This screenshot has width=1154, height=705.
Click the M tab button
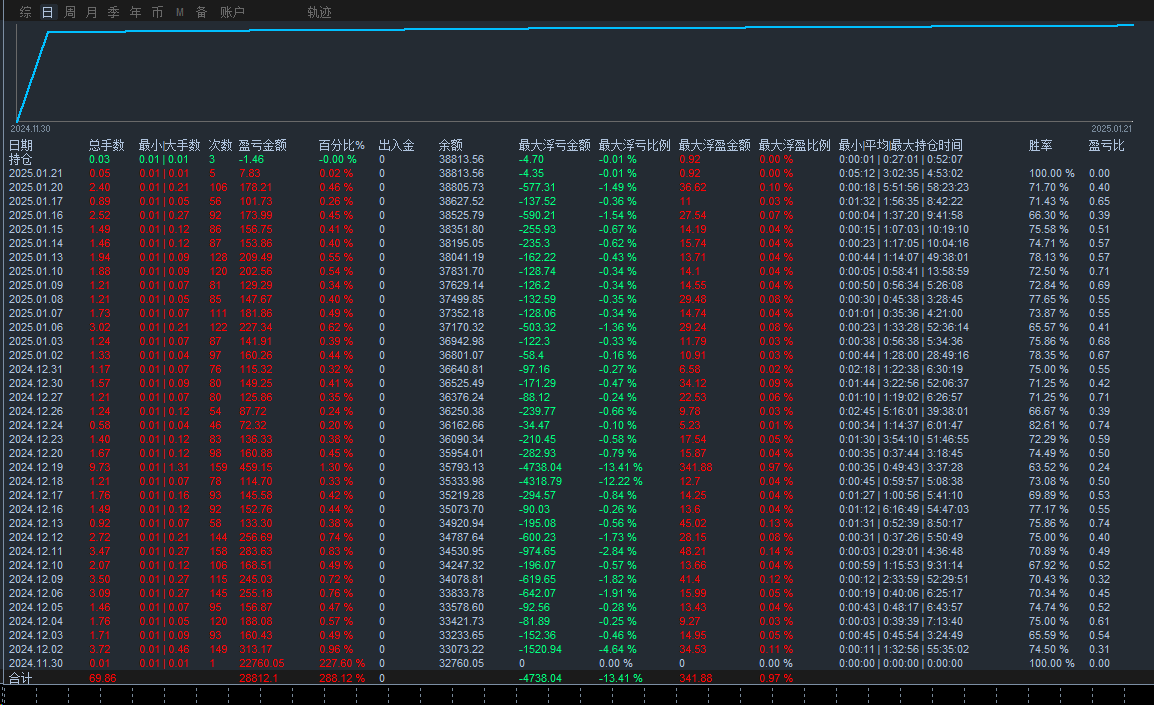[x=180, y=12]
